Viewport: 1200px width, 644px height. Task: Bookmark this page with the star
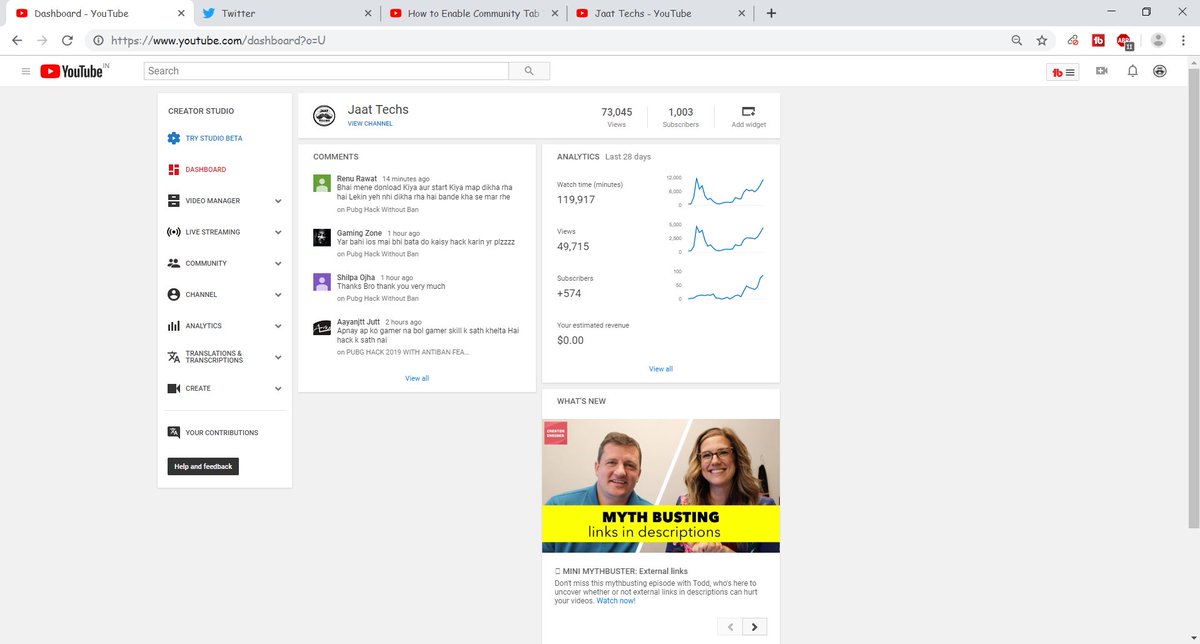(1042, 40)
